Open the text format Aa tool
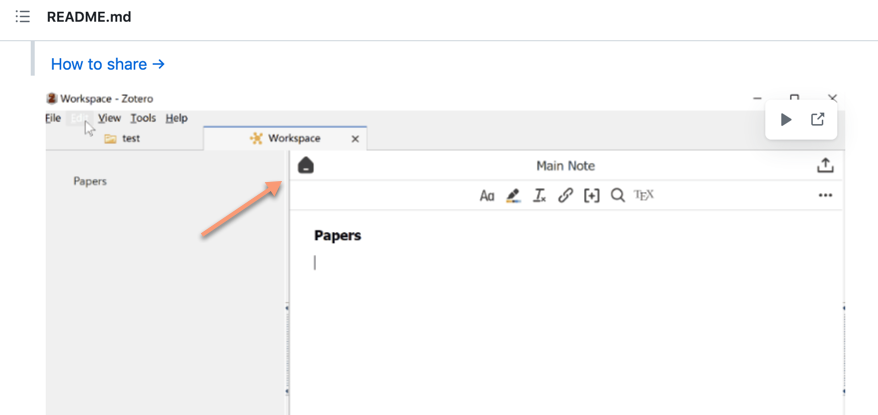The height and width of the screenshot is (415, 878). pos(487,195)
